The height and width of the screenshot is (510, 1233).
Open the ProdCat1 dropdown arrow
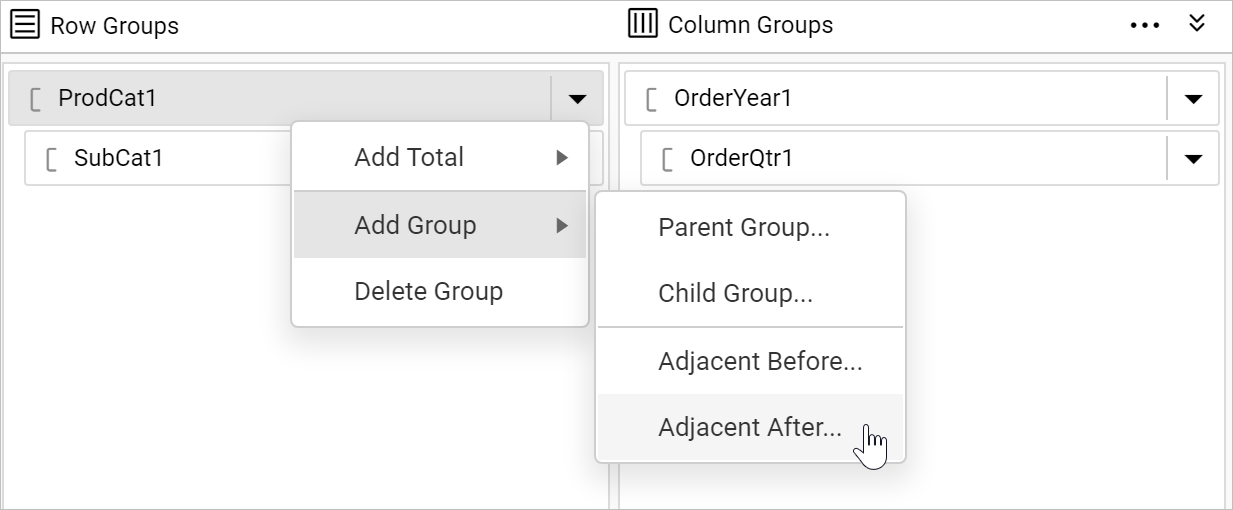pos(577,98)
